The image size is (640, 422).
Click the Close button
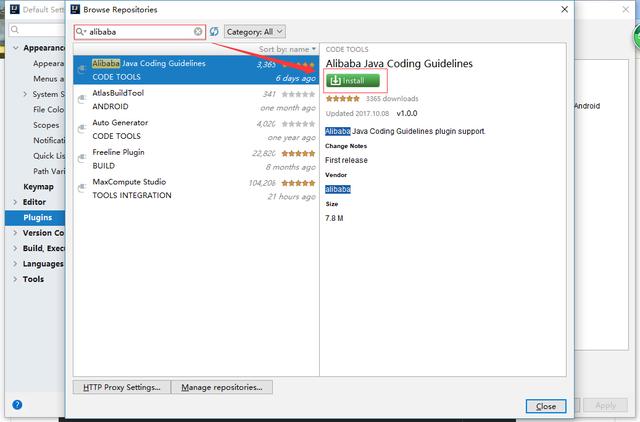(546, 406)
